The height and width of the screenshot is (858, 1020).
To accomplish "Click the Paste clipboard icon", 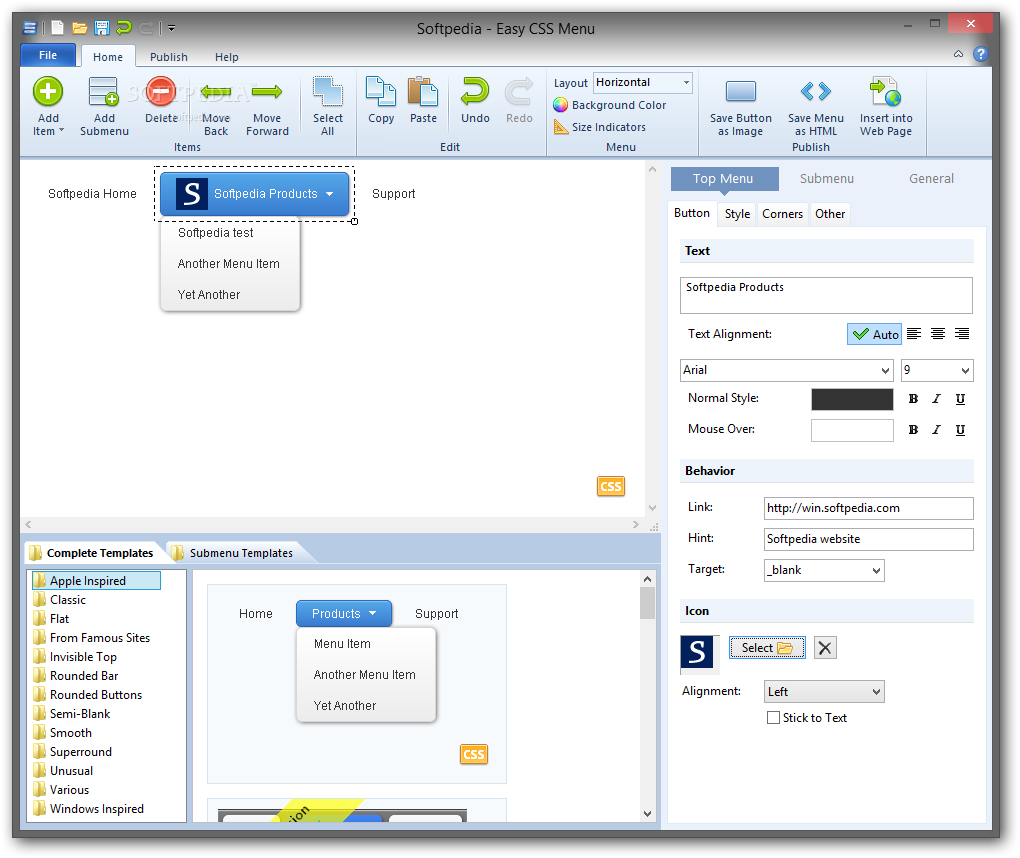I will pyautogui.click(x=423, y=91).
